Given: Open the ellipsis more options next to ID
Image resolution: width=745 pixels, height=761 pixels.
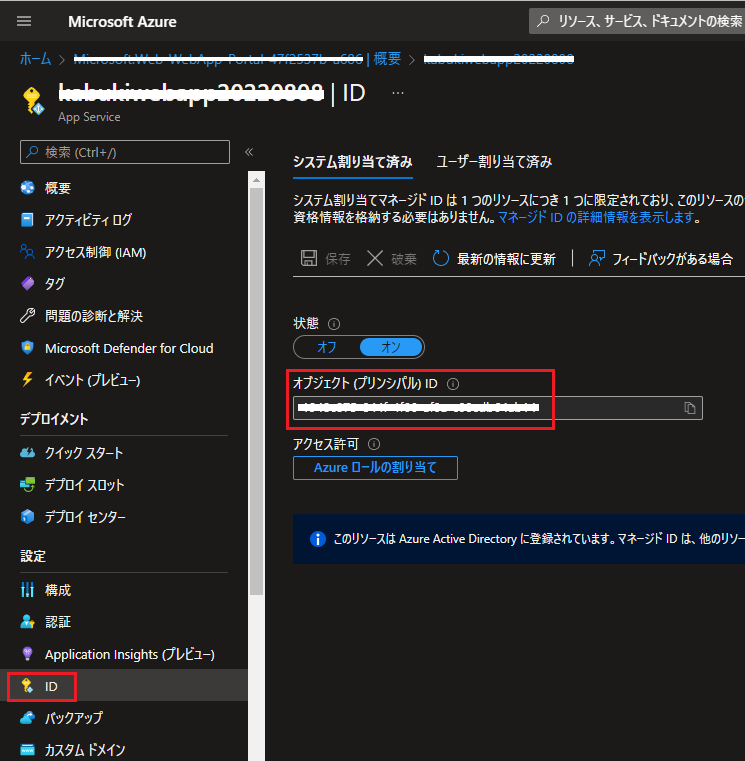Looking at the screenshot, I should (x=397, y=93).
